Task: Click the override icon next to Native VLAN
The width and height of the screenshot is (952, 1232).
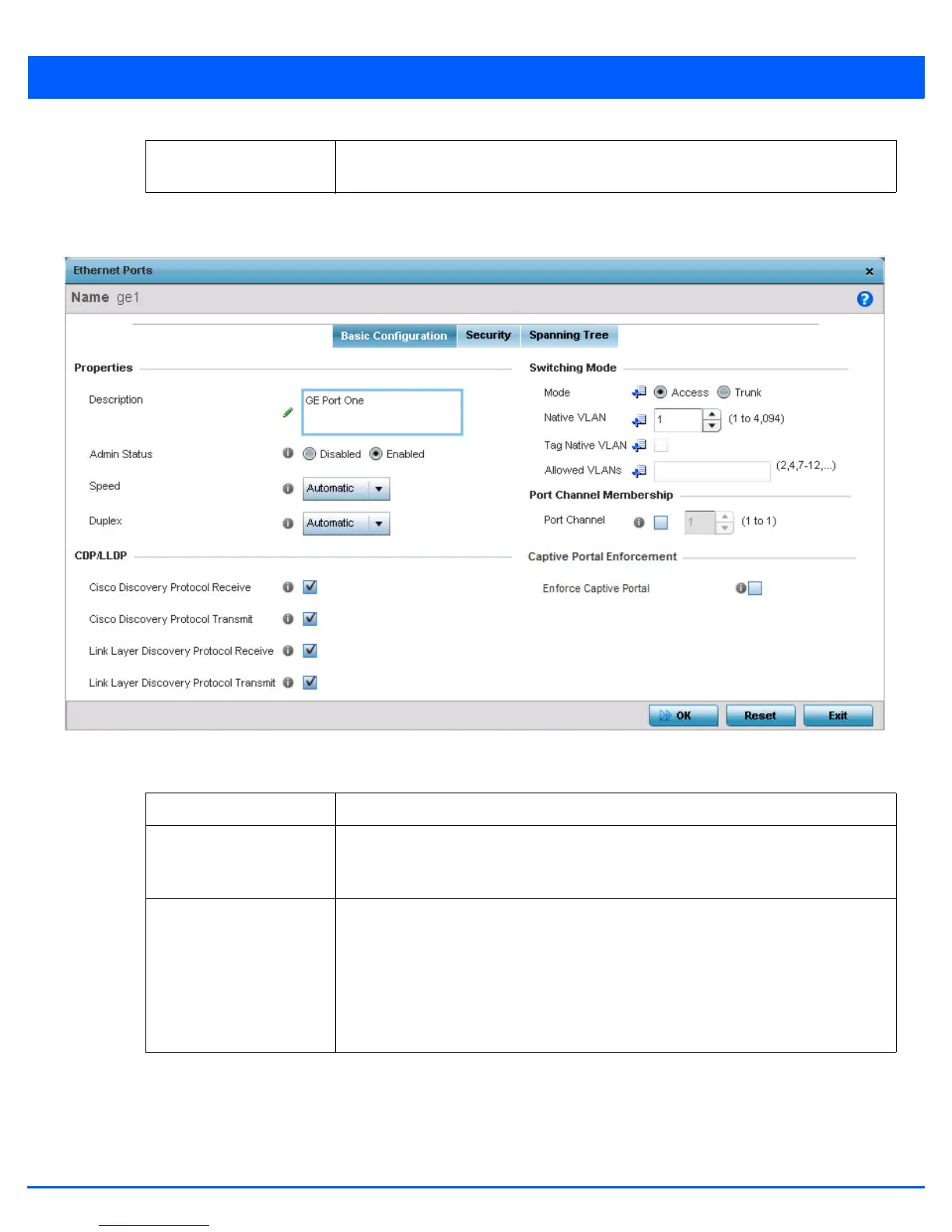Action: pyautogui.click(x=639, y=421)
